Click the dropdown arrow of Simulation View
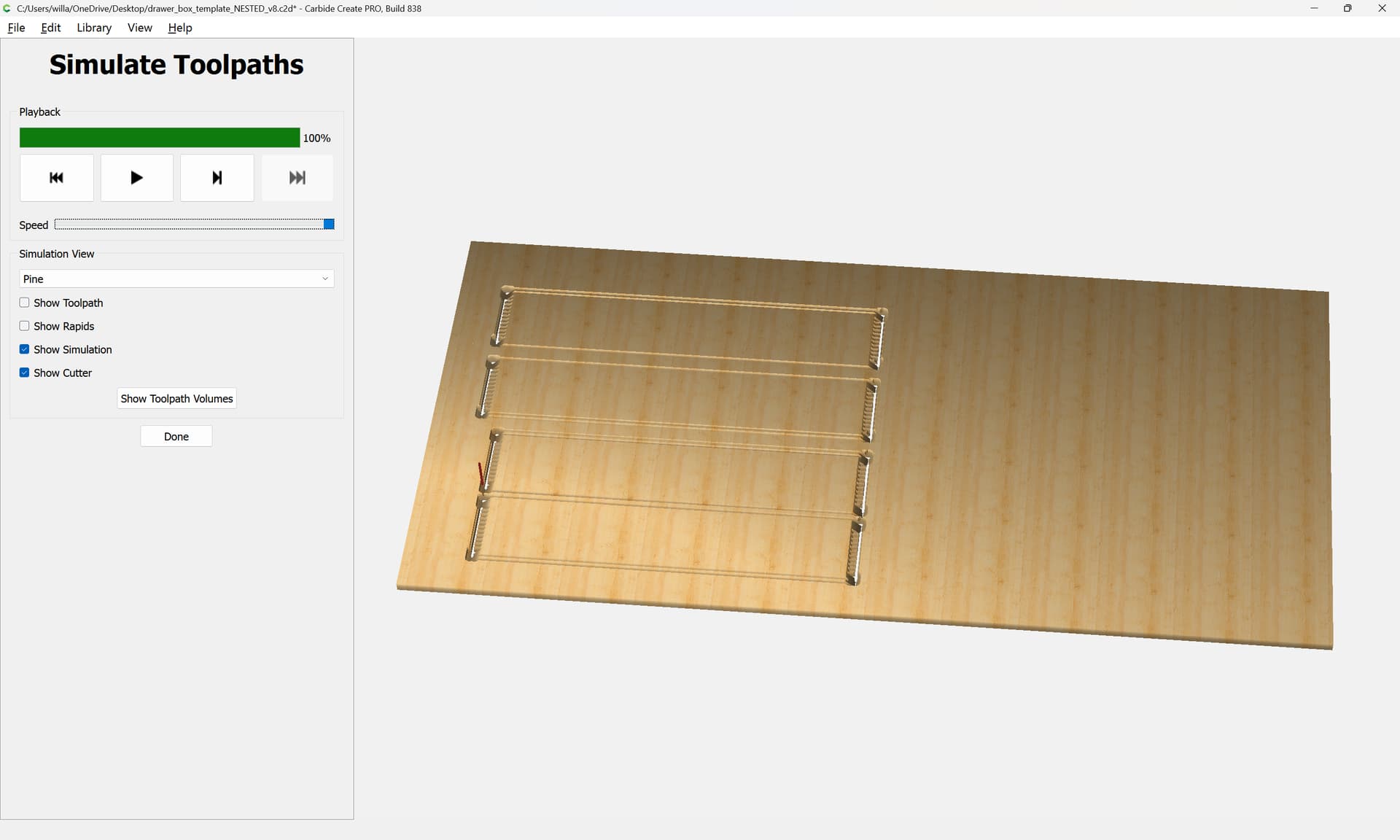1400x840 pixels. [325, 279]
